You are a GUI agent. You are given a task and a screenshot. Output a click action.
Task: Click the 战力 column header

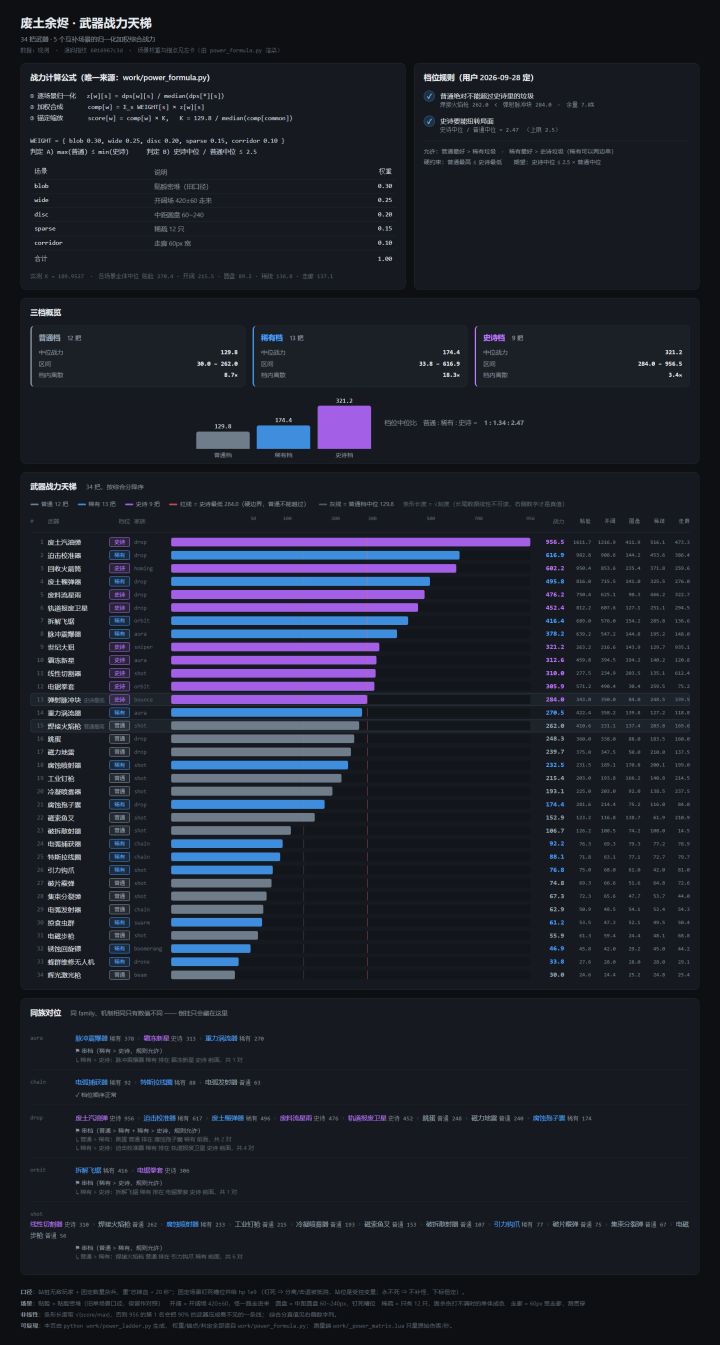558,521
